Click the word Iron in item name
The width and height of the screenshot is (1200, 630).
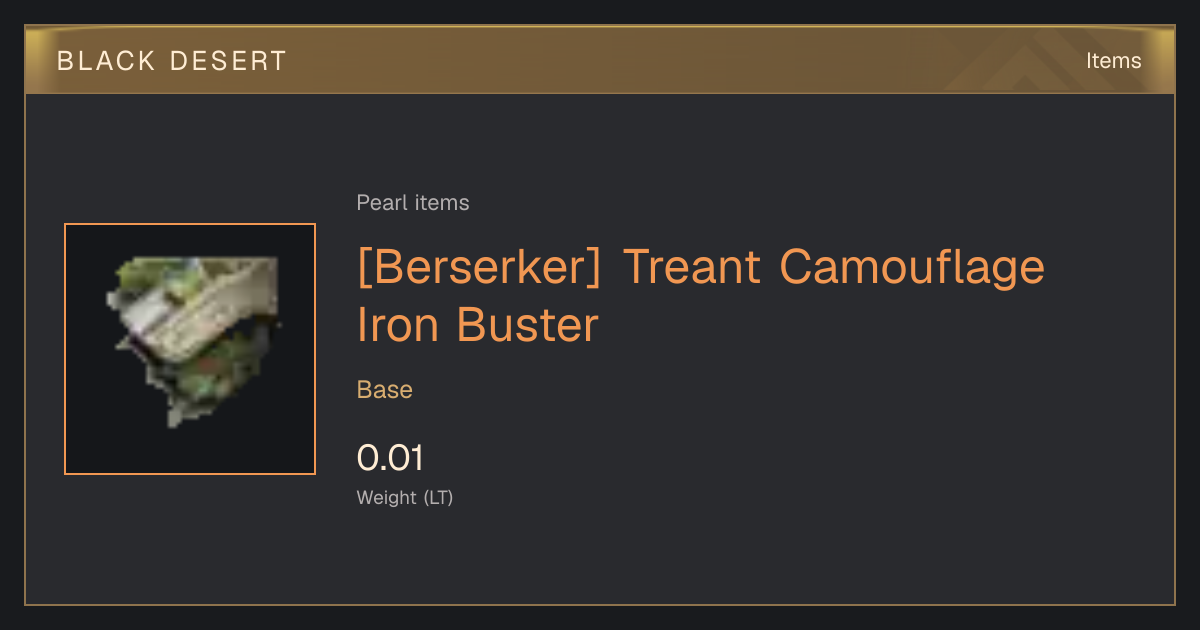tap(398, 325)
